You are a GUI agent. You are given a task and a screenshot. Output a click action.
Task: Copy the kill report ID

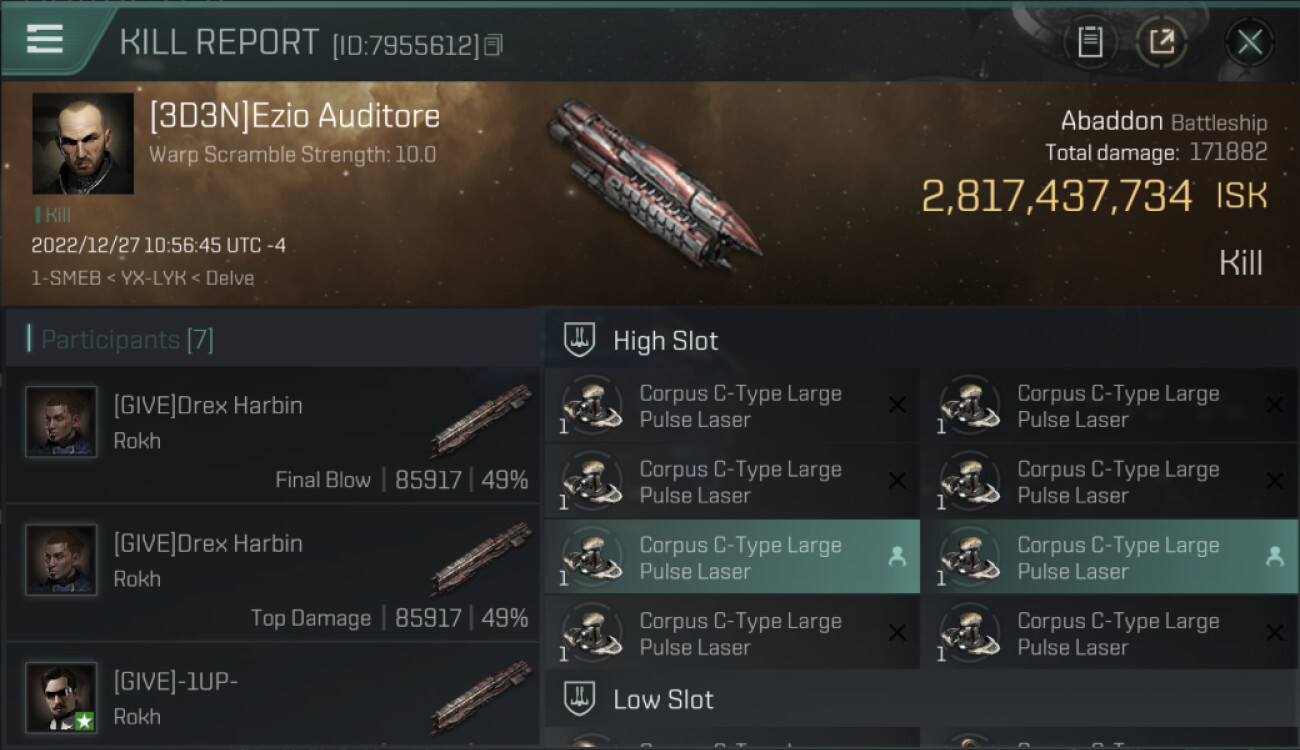click(x=493, y=45)
